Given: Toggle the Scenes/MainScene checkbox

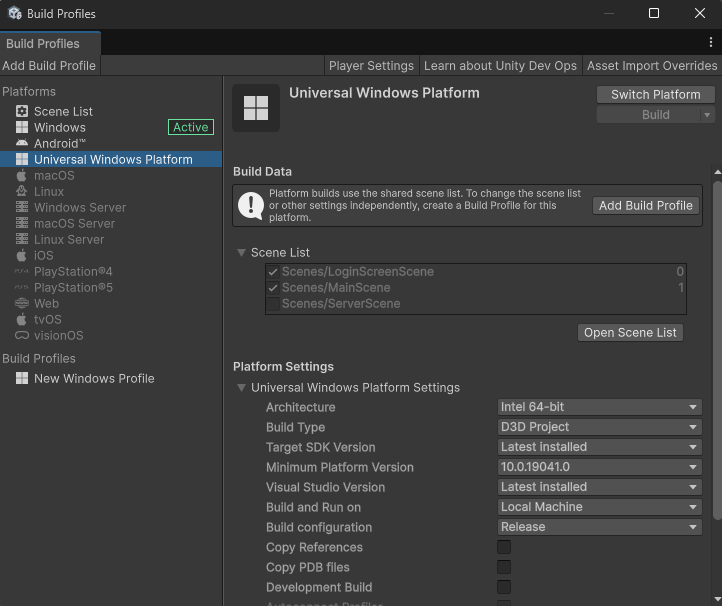Looking at the screenshot, I should click(x=273, y=288).
